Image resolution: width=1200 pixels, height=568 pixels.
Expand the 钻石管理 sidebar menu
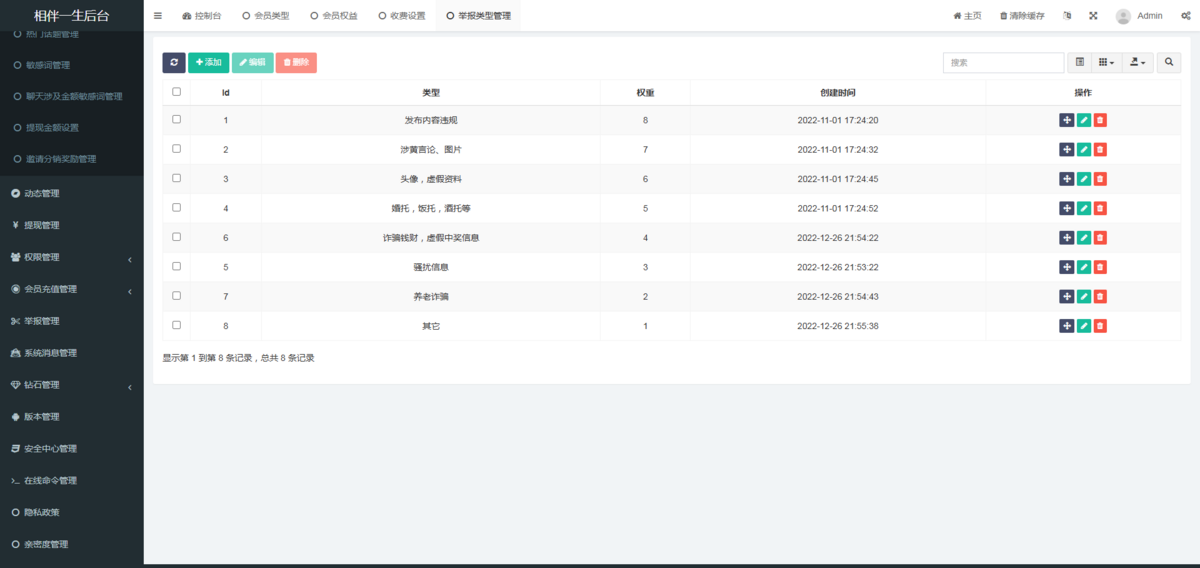click(x=71, y=385)
